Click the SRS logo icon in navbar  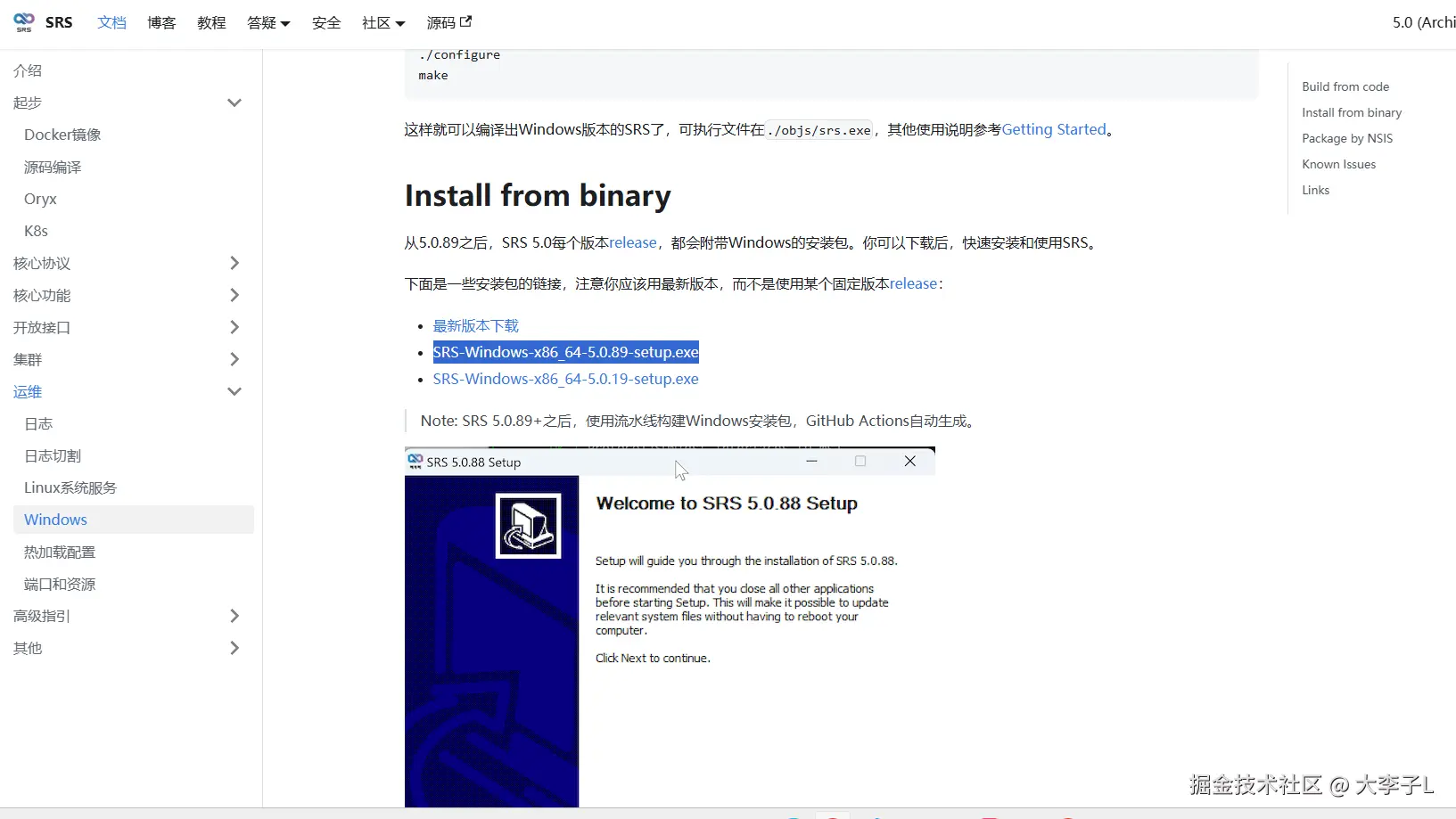24,22
